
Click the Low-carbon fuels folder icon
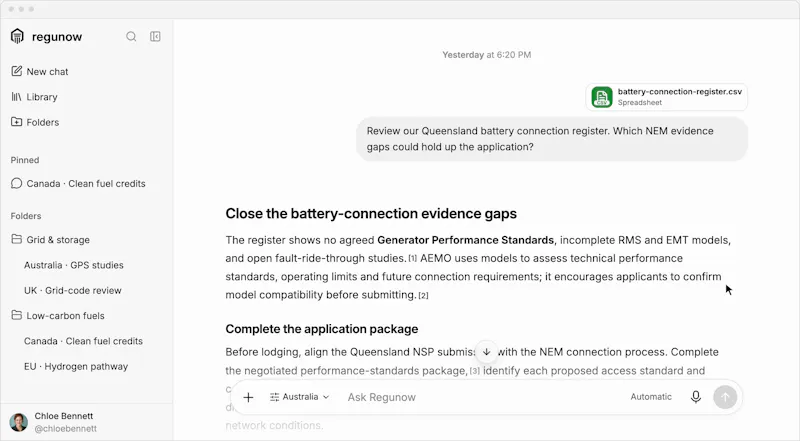16,315
